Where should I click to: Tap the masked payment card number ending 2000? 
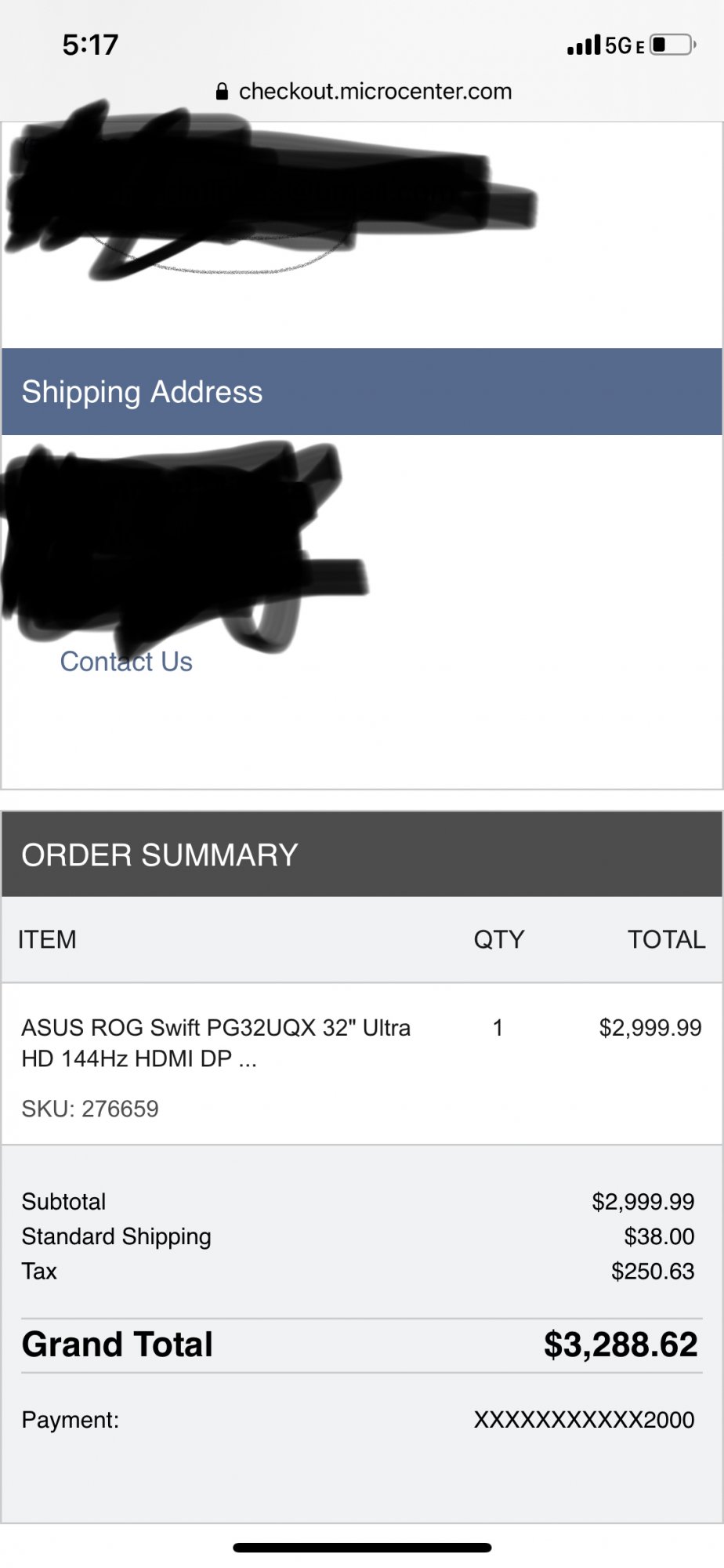[584, 1420]
